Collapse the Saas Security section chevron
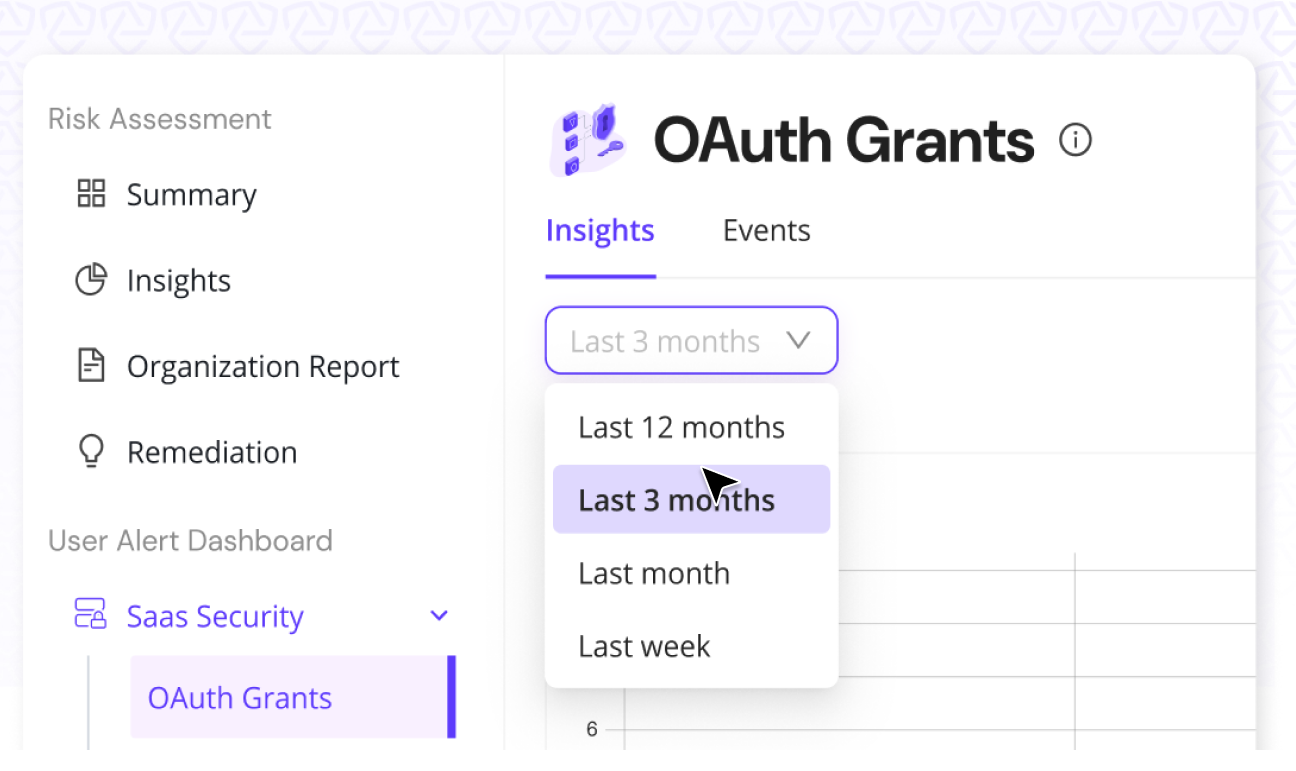1296x771 pixels. point(438,616)
